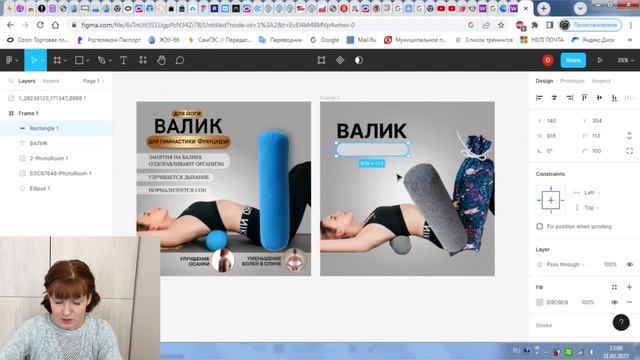Open horizontal constraint Left dropdown
This screenshot has width=640, height=360.
pos(592,193)
